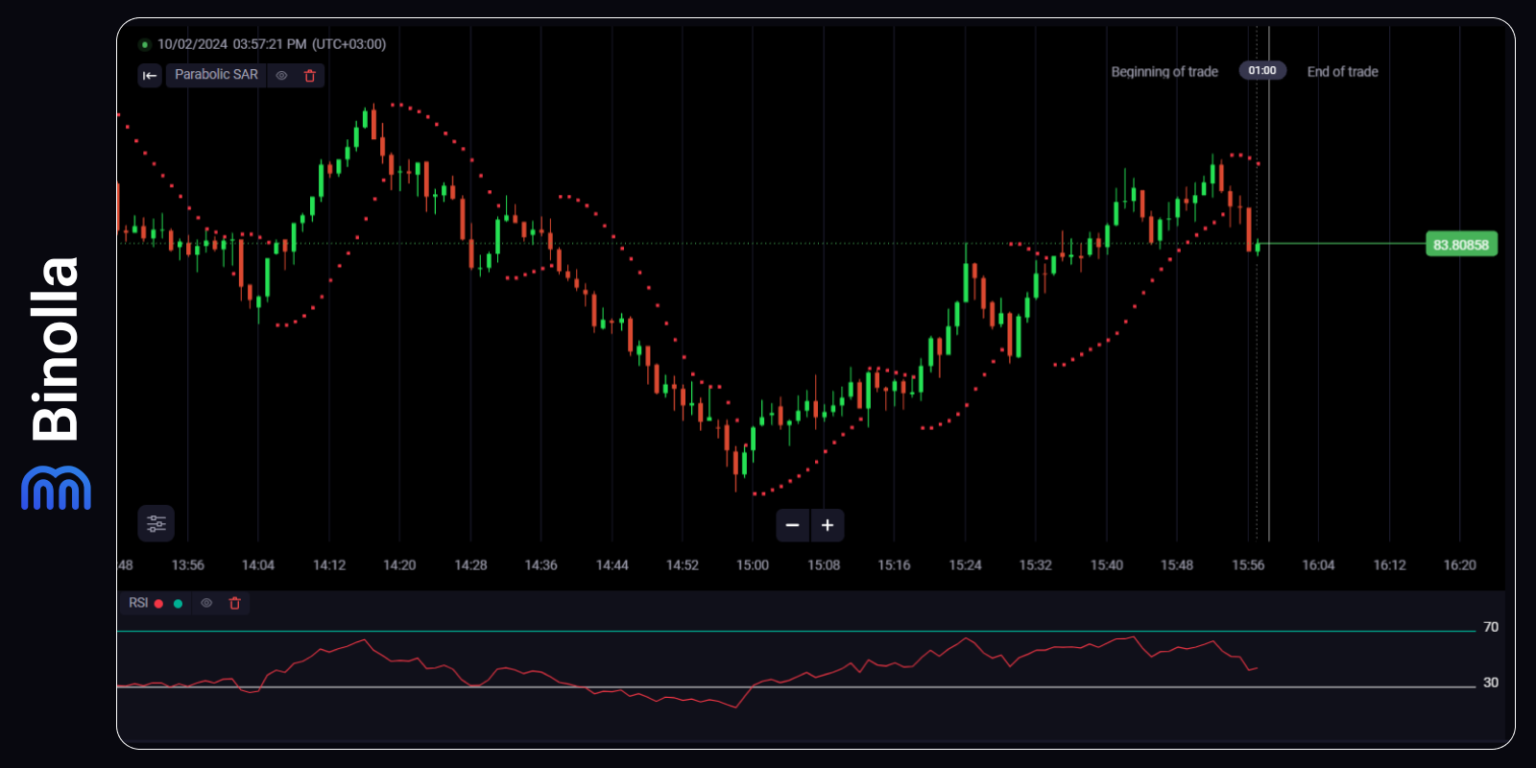Click the green RSI color dot
The height and width of the screenshot is (768, 1536).
178,603
